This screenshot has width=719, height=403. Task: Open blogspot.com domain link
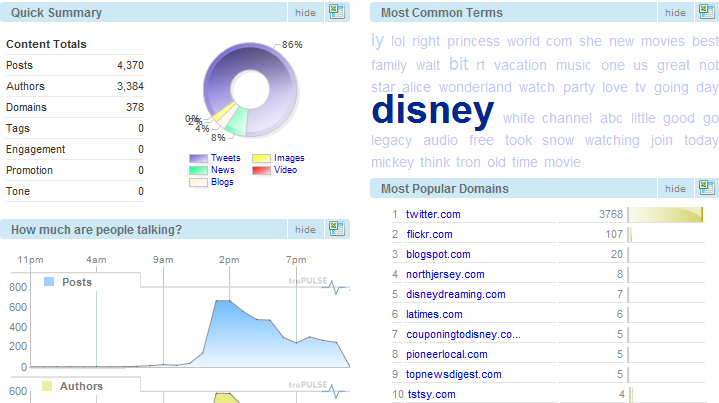(438, 254)
